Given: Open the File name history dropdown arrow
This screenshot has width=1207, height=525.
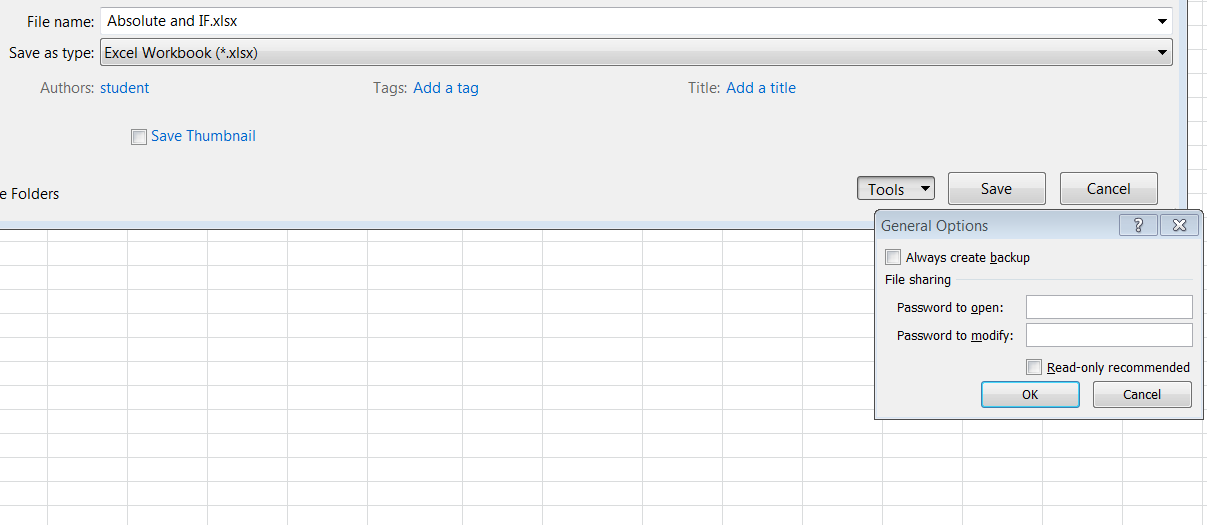Looking at the screenshot, I should coord(1162,21).
